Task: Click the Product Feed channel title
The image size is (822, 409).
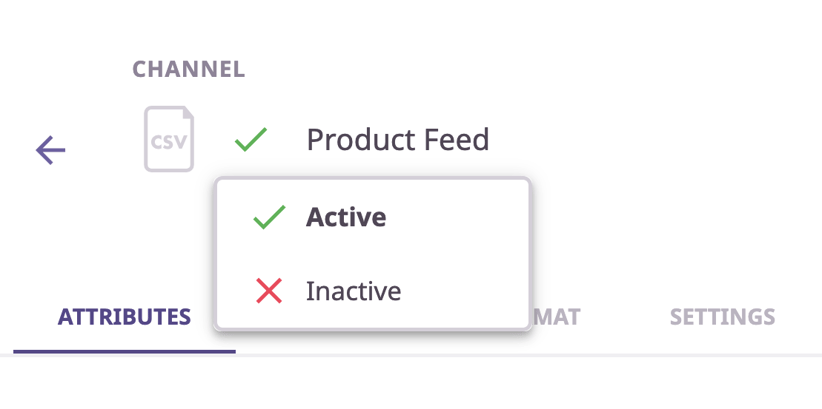Action: [x=397, y=139]
